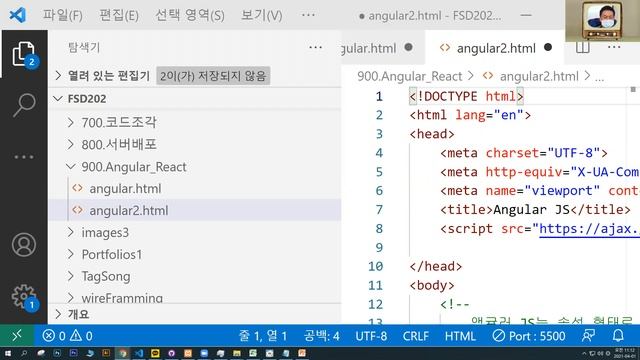The width and height of the screenshot is (640, 360).
Task: Click the angular2.html breadcrumb
Action: 539,76
